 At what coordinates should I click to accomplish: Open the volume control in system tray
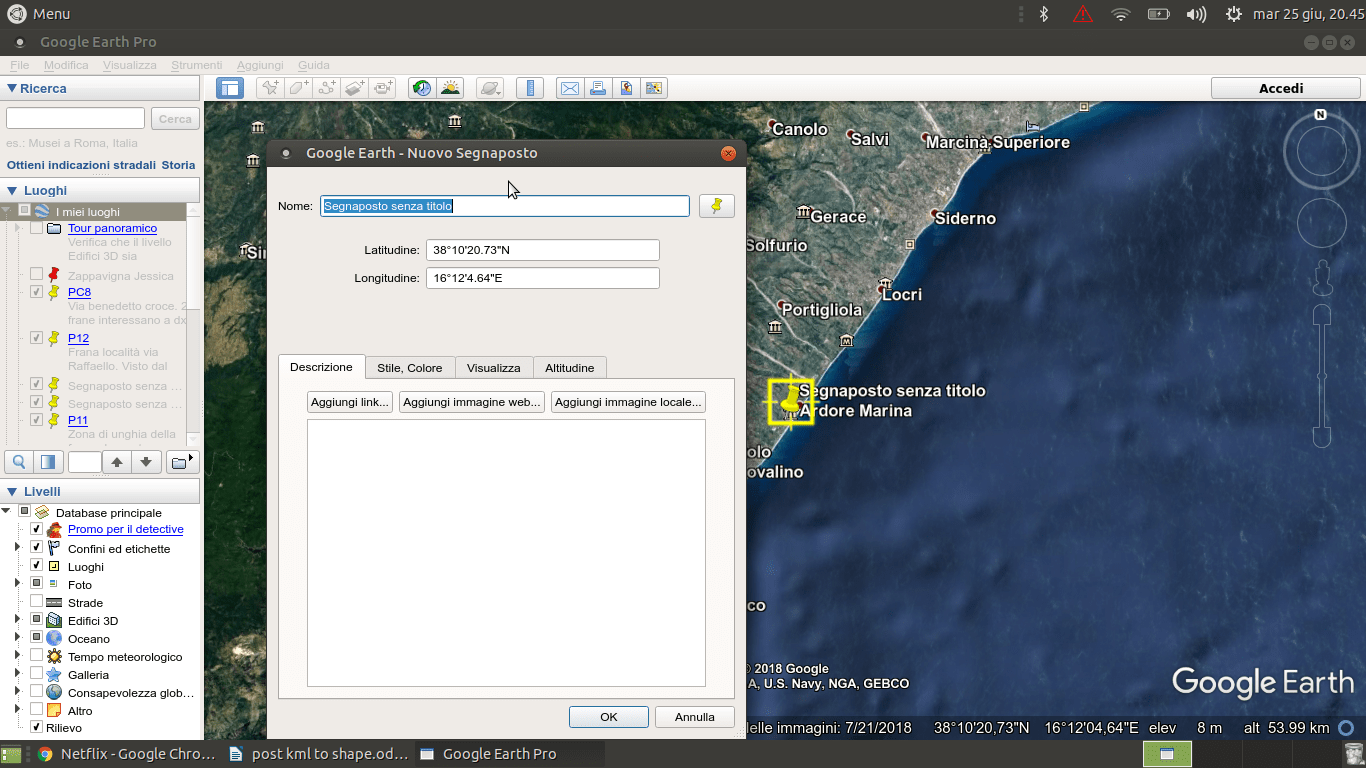[x=1196, y=14]
